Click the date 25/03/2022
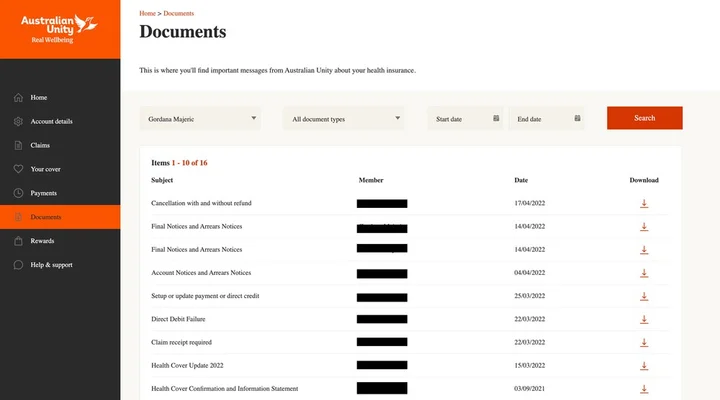Screen dimensions: 720x400 pyautogui.click(x=529, y=296)
